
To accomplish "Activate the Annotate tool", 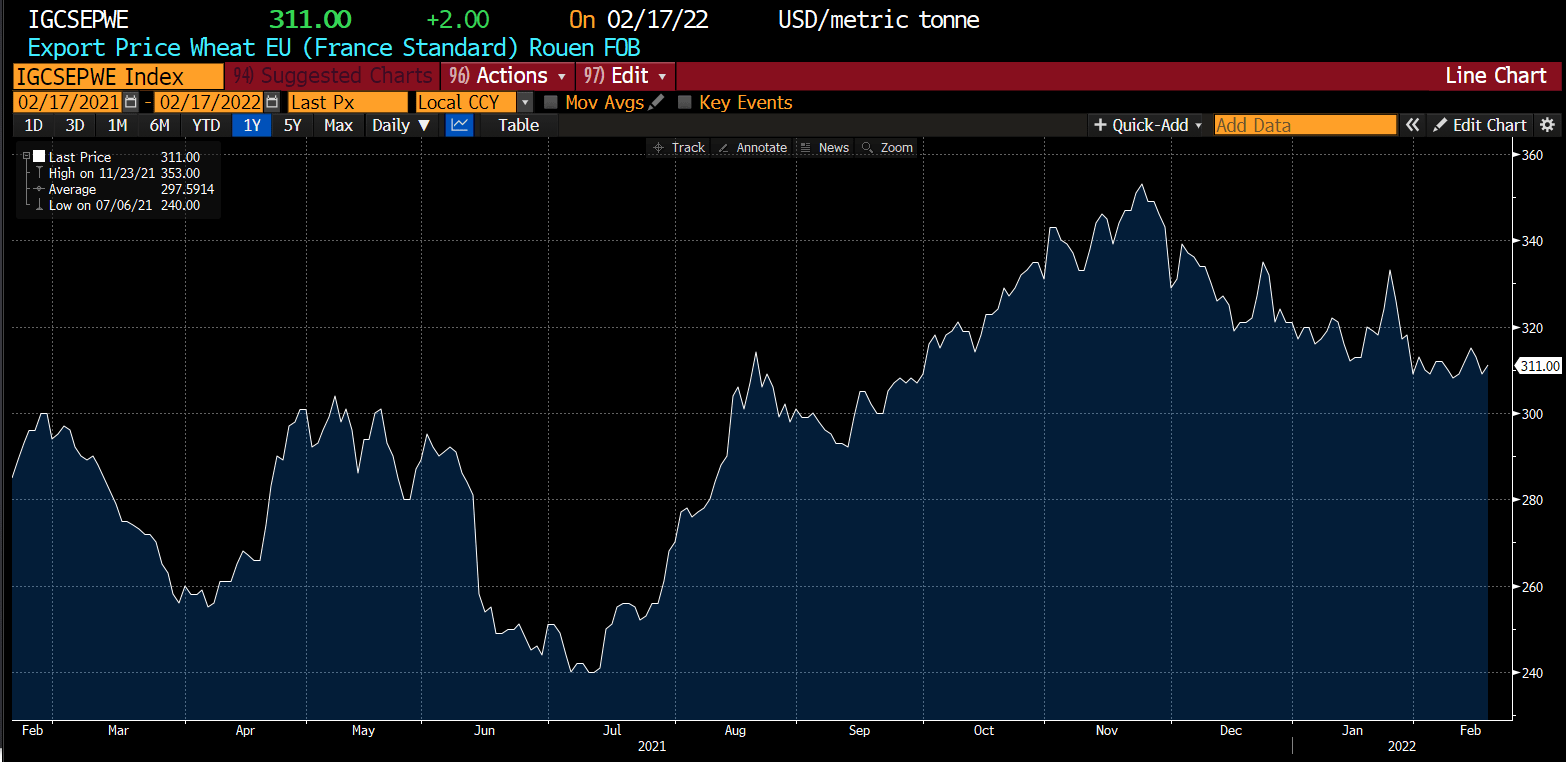I will point(753,147).
